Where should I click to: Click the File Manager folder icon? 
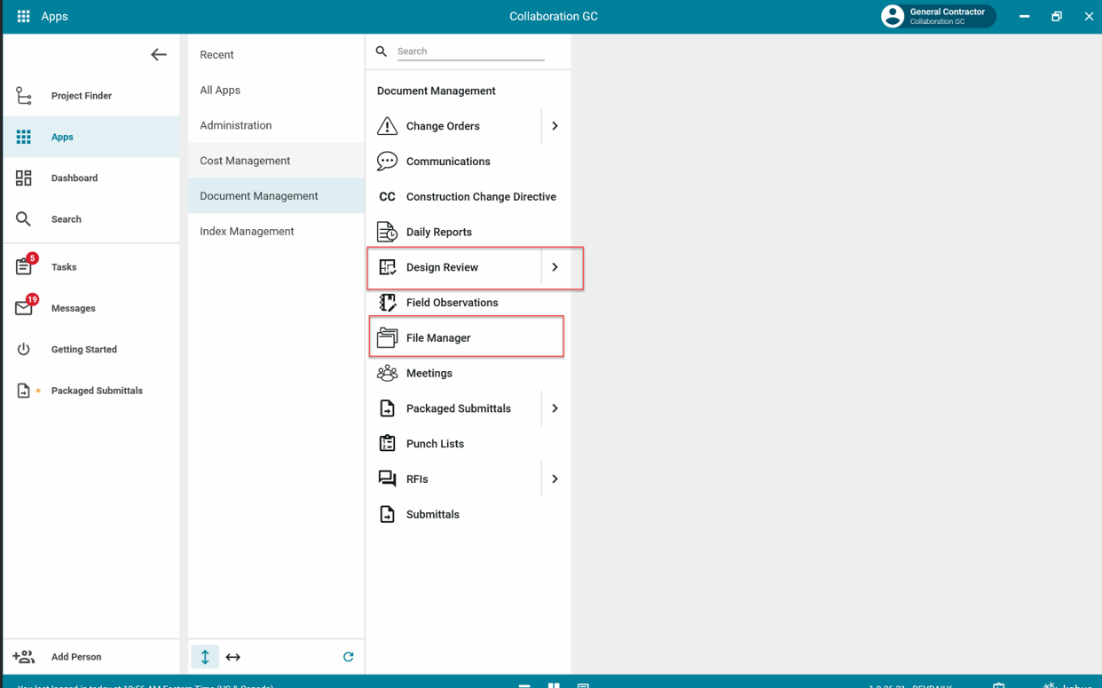point(387,338)
